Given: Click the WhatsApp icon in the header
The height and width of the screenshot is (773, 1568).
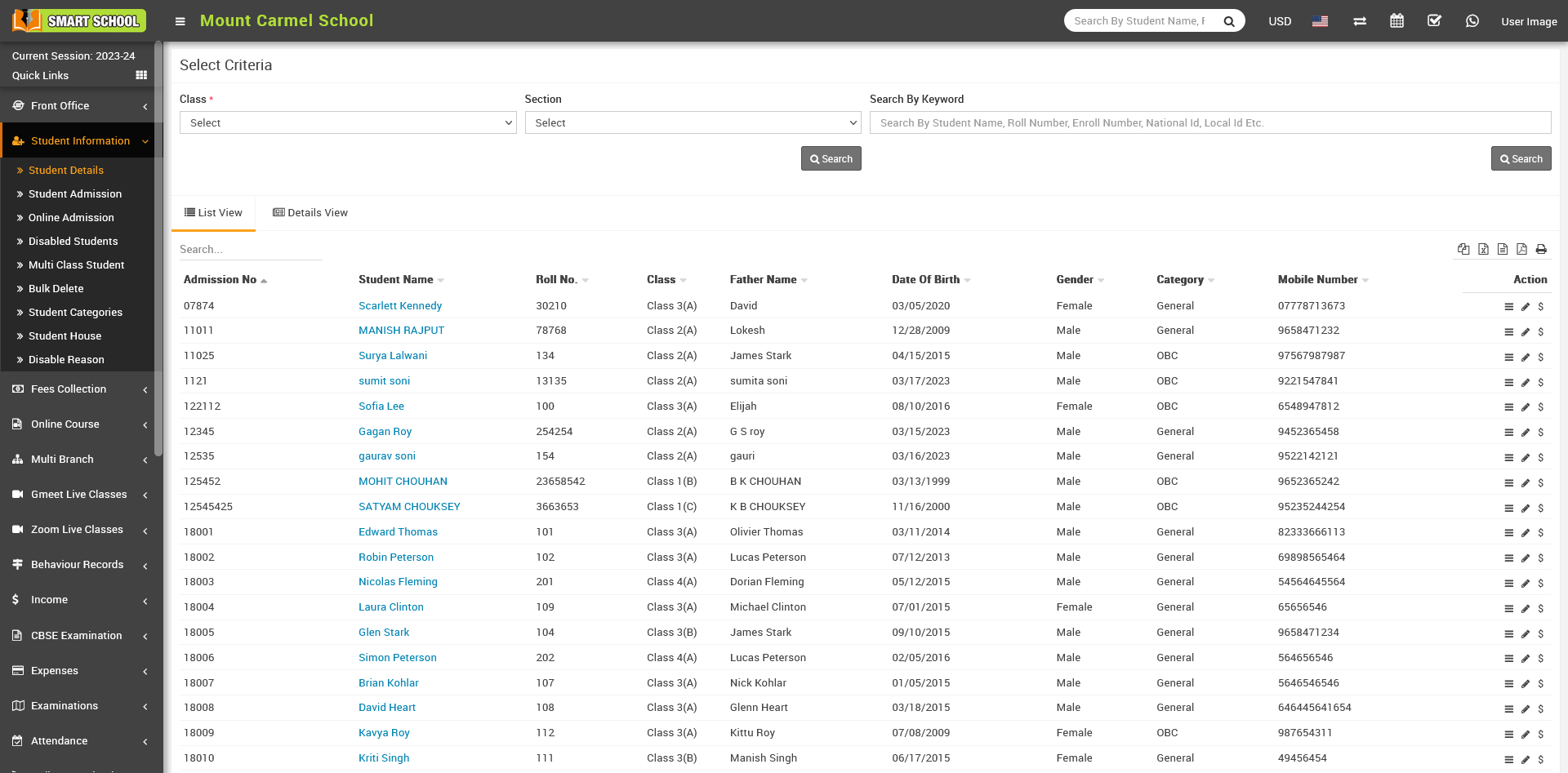Looking at the screenshot, I should click(1472, 21).
